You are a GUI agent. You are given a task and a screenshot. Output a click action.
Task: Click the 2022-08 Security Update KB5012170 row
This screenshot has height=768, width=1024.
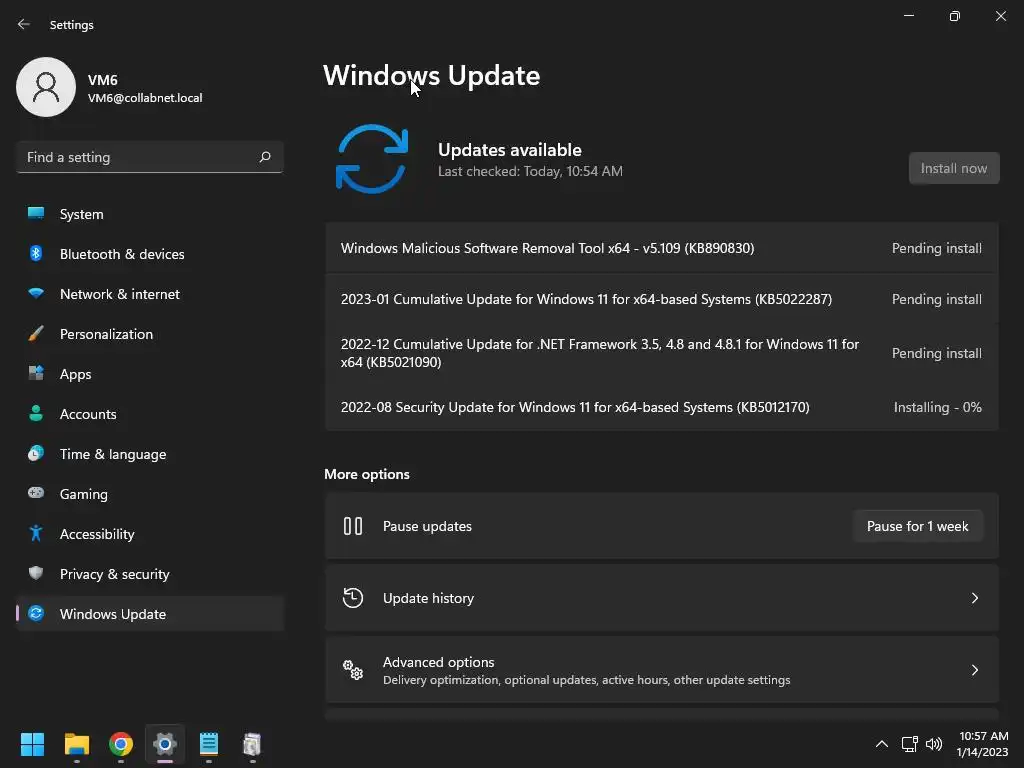[662, 407]
